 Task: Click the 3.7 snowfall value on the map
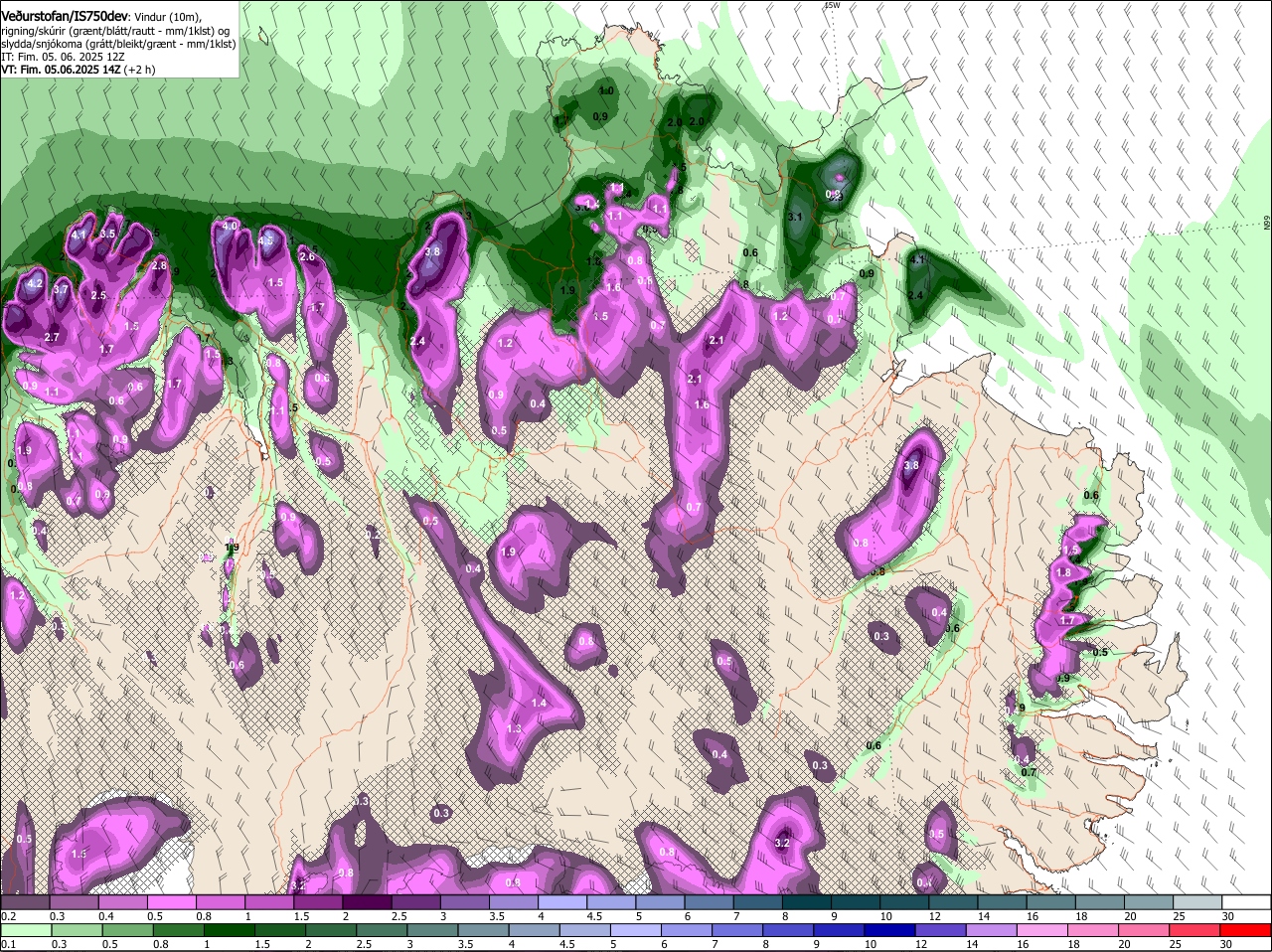coord(62,290)
